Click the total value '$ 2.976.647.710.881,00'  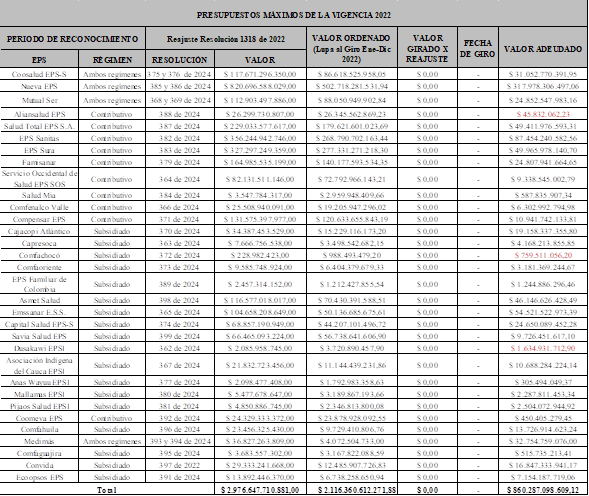pos(260,490)
